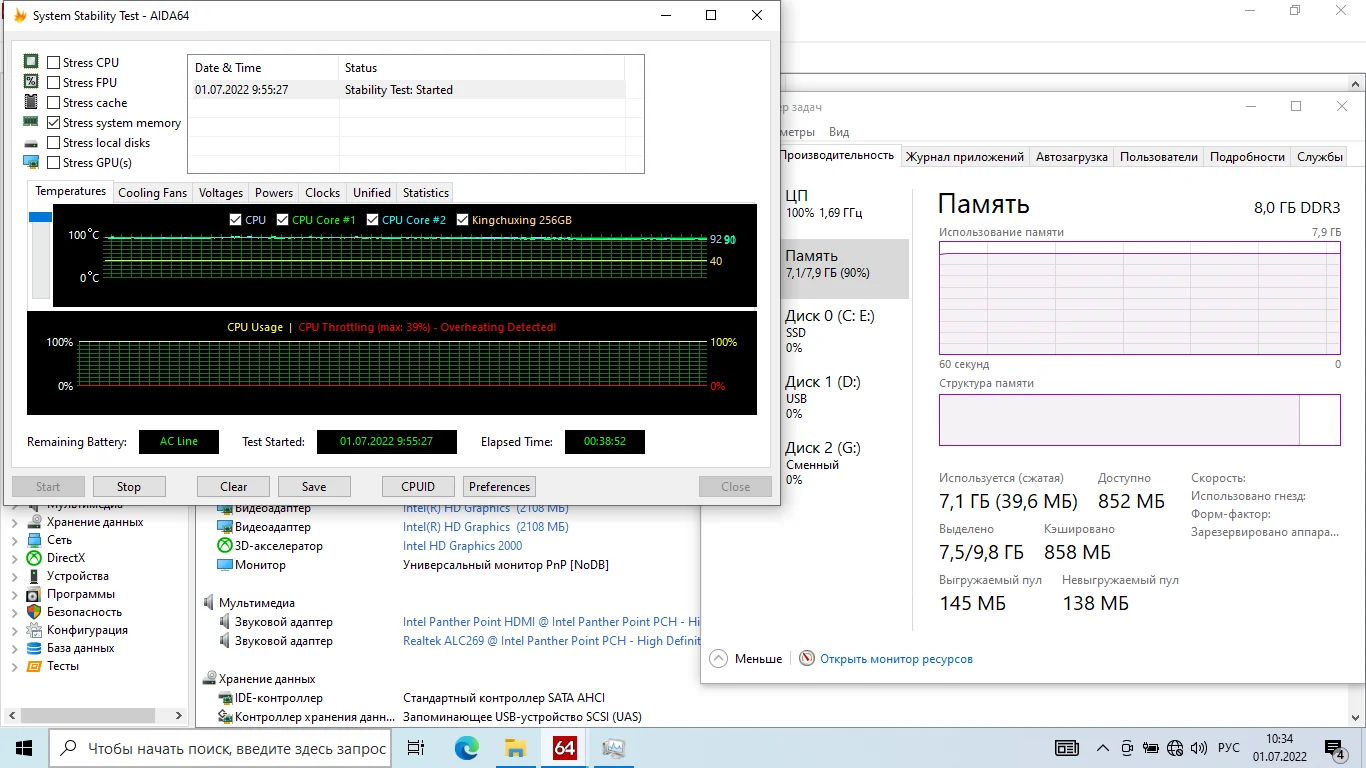
Task: Switch to the Voltages tab
Action: pos(221,193)
